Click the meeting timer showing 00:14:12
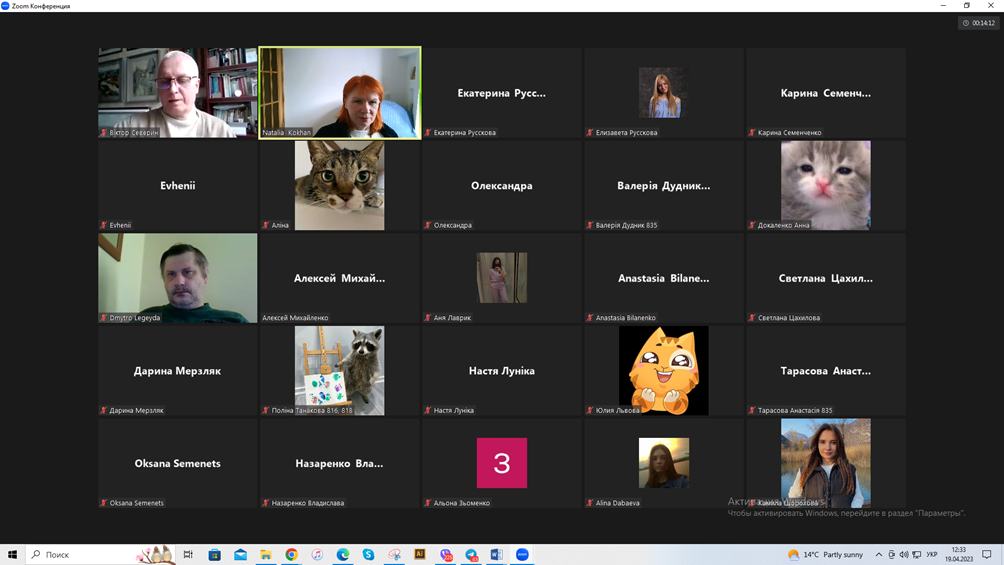 (978, 23)
